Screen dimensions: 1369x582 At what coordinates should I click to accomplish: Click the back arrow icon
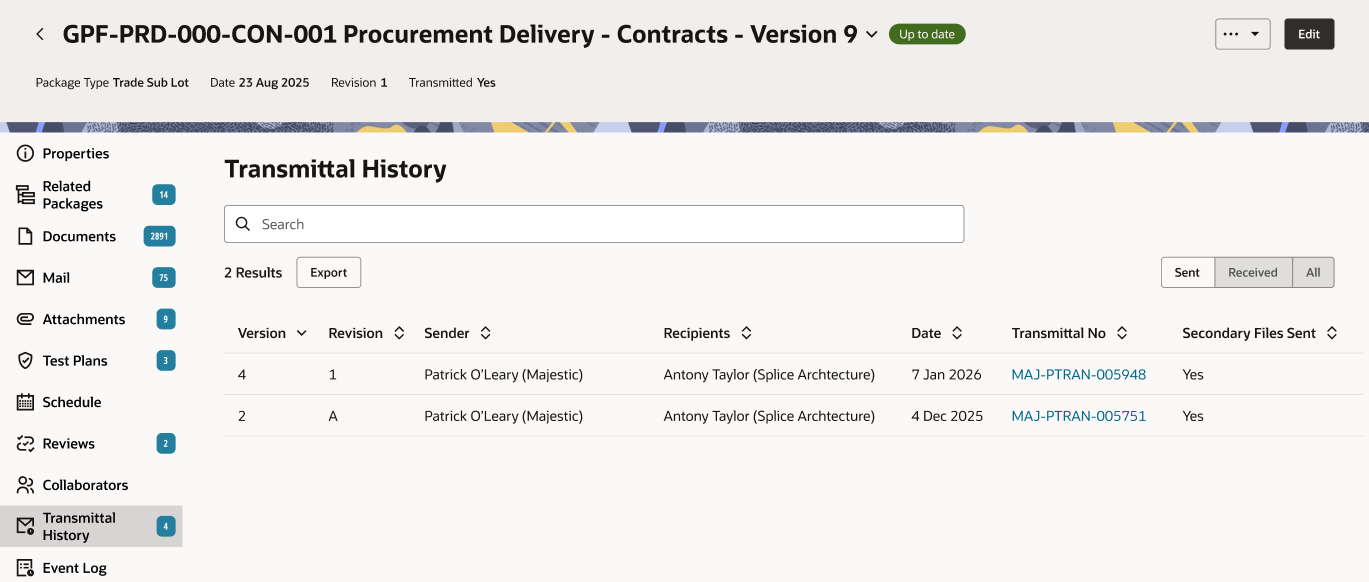click(40, 34)
